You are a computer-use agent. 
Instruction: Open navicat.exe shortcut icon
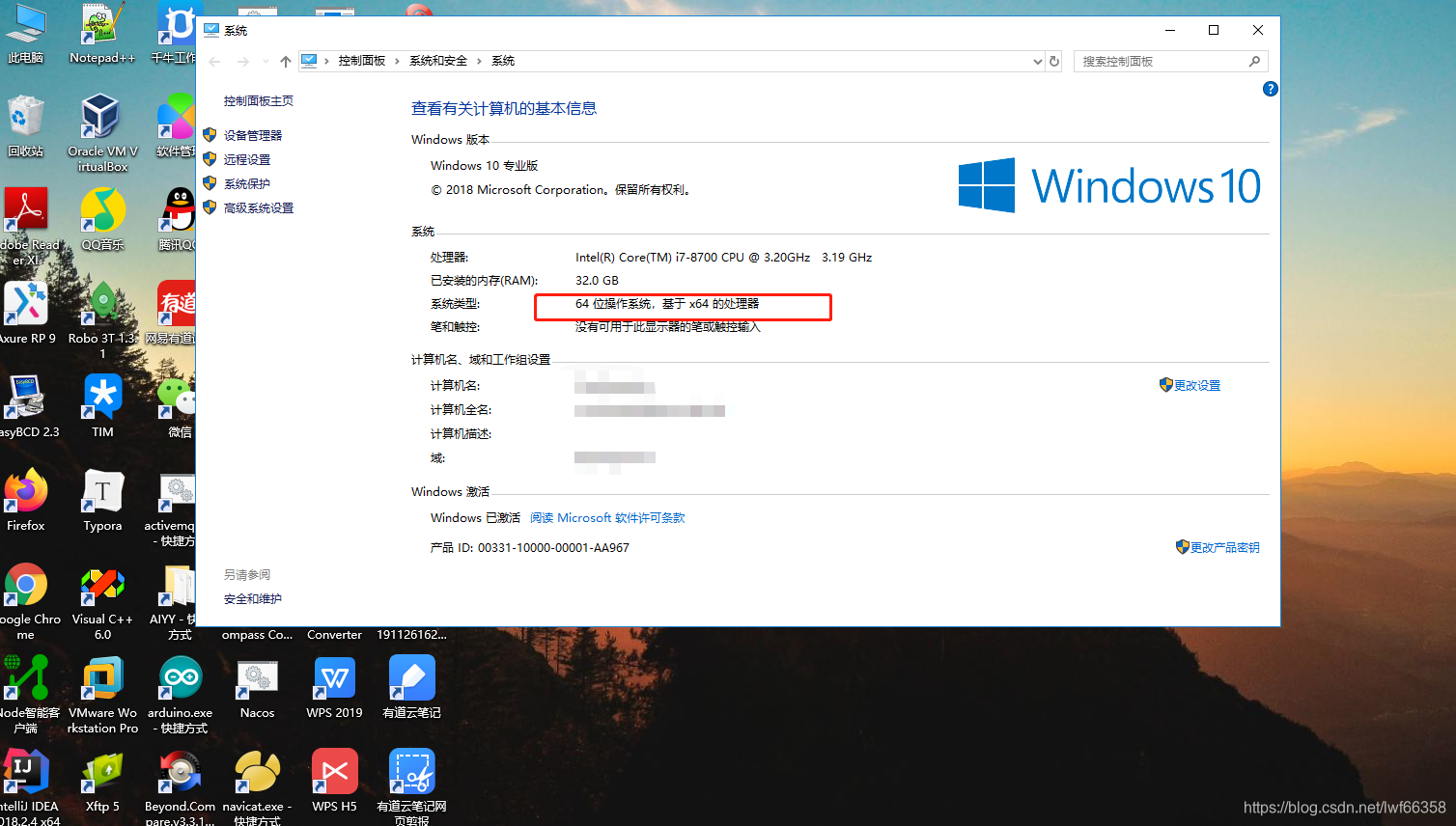[257, 786]
